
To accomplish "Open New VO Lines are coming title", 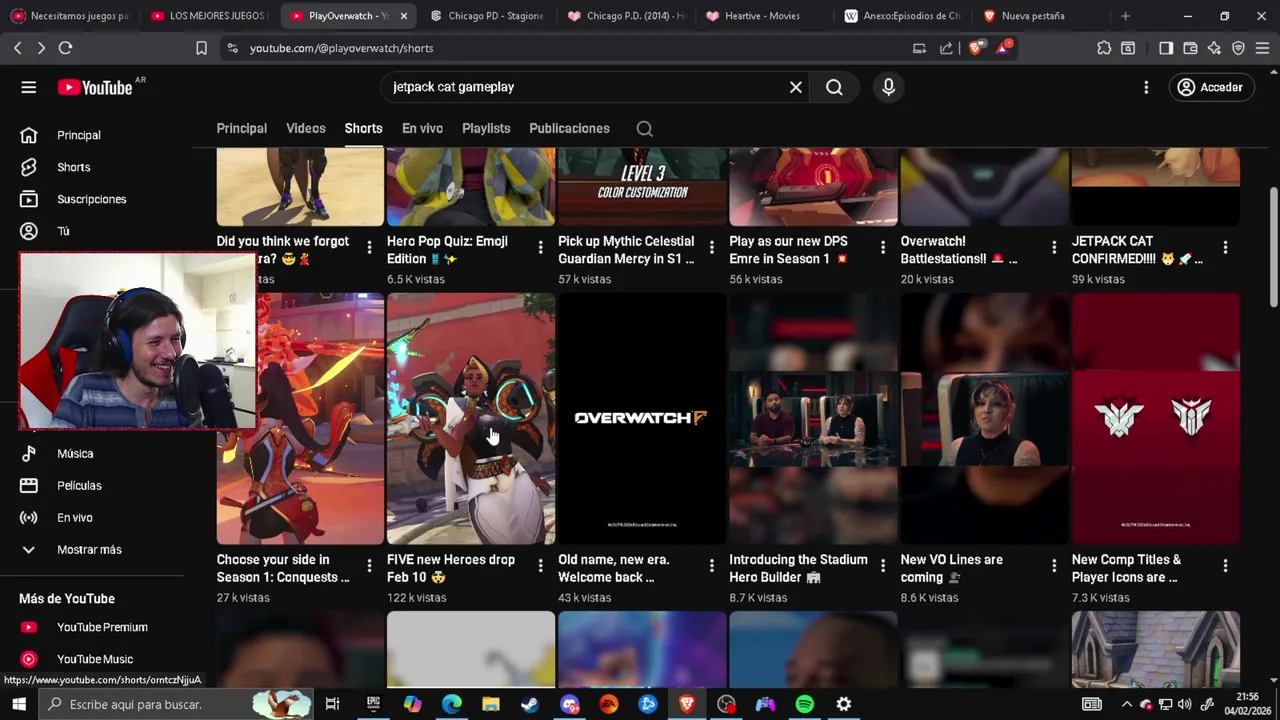I will pyautogui.click(x=951, y=568).
